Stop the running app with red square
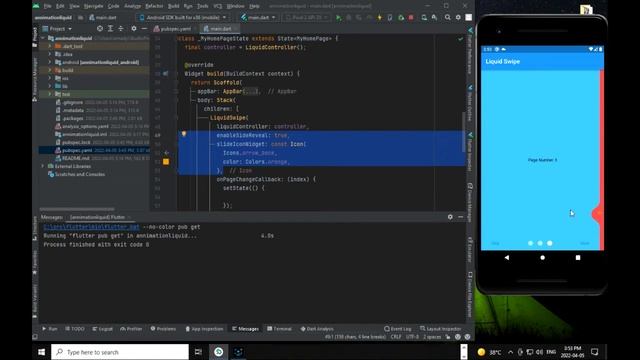This screenshot has width=640, height=360. coord(411,18)
